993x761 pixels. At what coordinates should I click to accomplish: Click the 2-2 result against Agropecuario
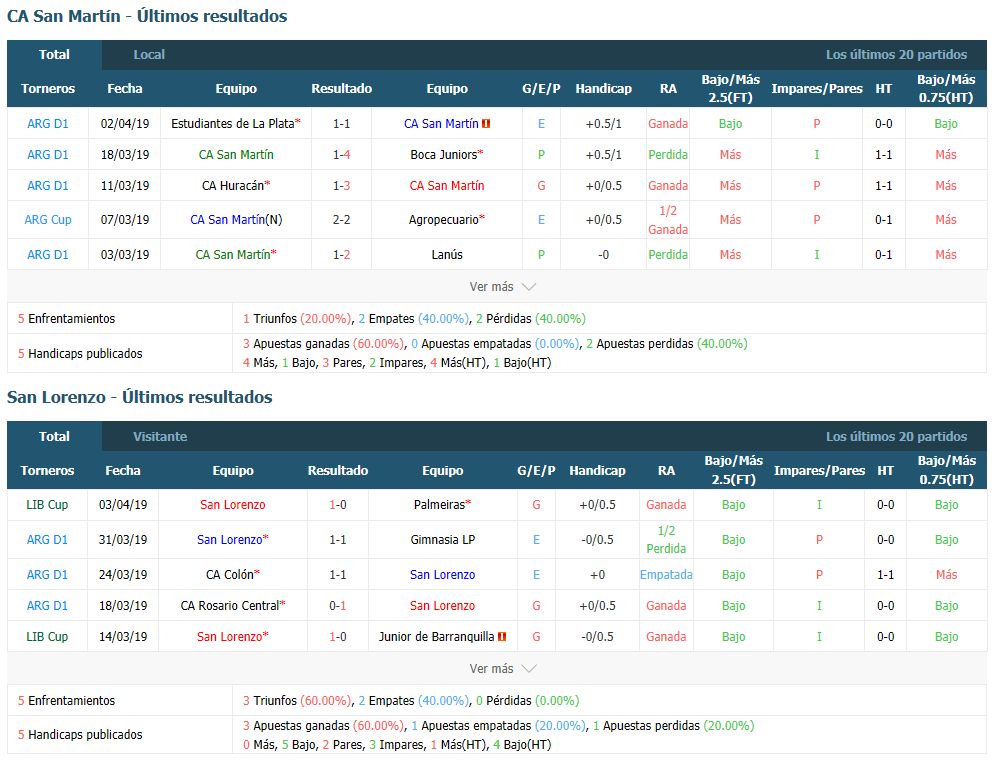click(341, 220)
